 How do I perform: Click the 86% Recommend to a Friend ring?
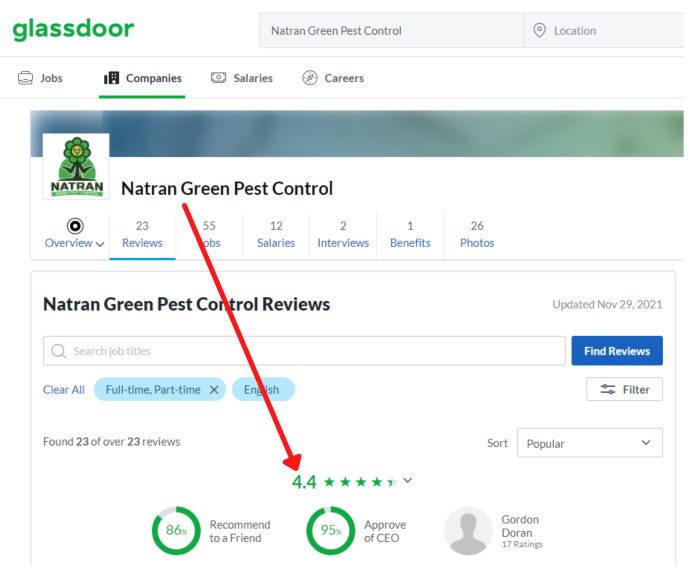click(176, 531)
